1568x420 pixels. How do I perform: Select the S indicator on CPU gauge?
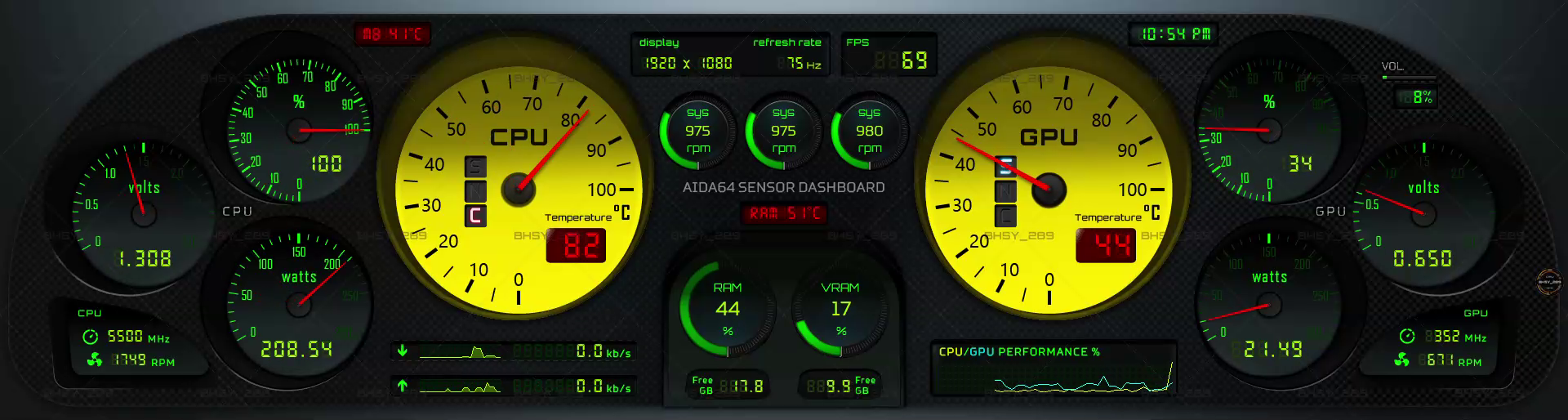[475, 167]
